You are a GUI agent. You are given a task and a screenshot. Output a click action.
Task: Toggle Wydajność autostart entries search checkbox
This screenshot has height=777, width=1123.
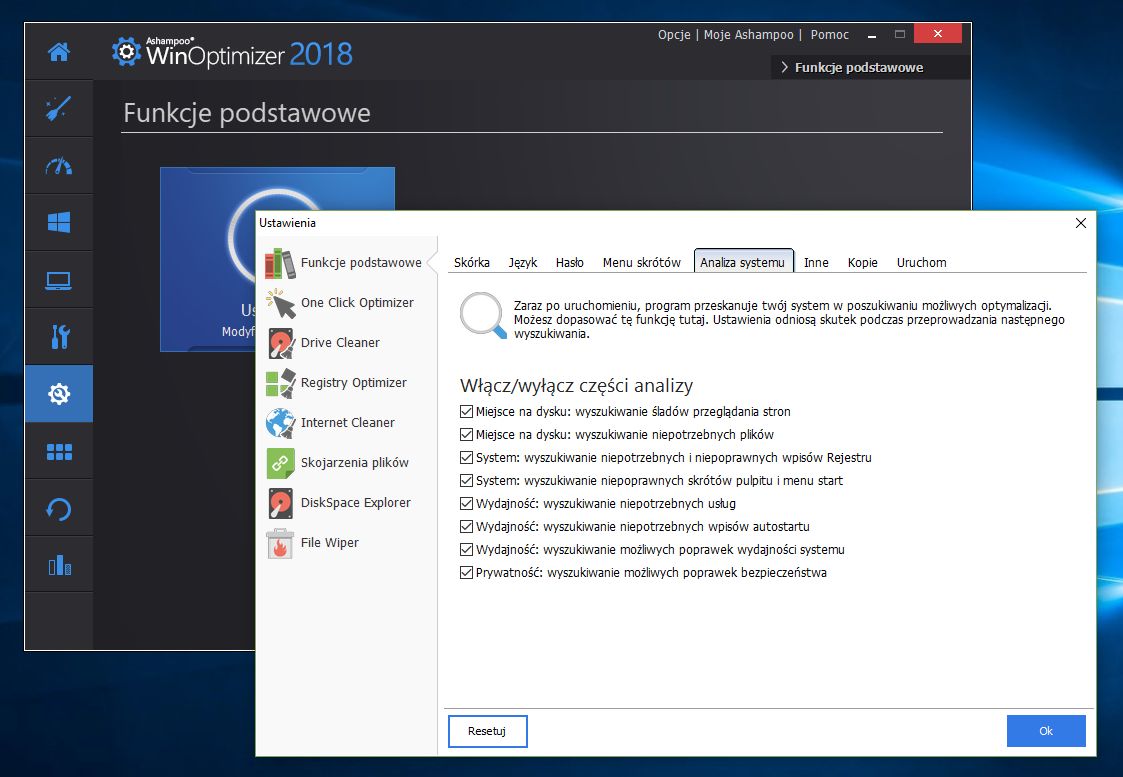click(466, 526)
